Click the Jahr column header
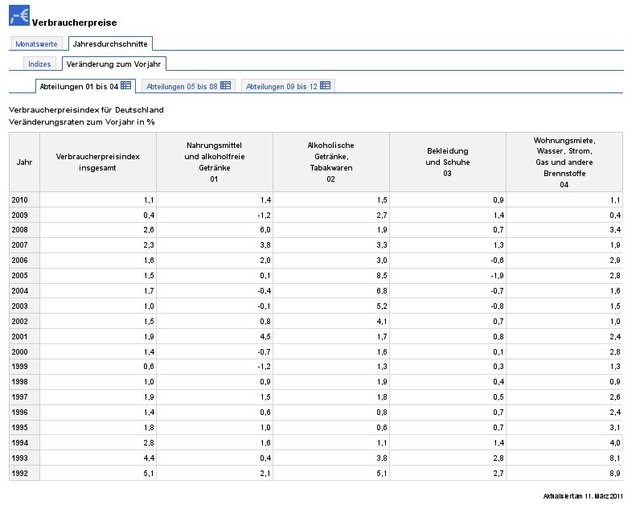This screenshot has height=509, width=640. tap(24, 162)
